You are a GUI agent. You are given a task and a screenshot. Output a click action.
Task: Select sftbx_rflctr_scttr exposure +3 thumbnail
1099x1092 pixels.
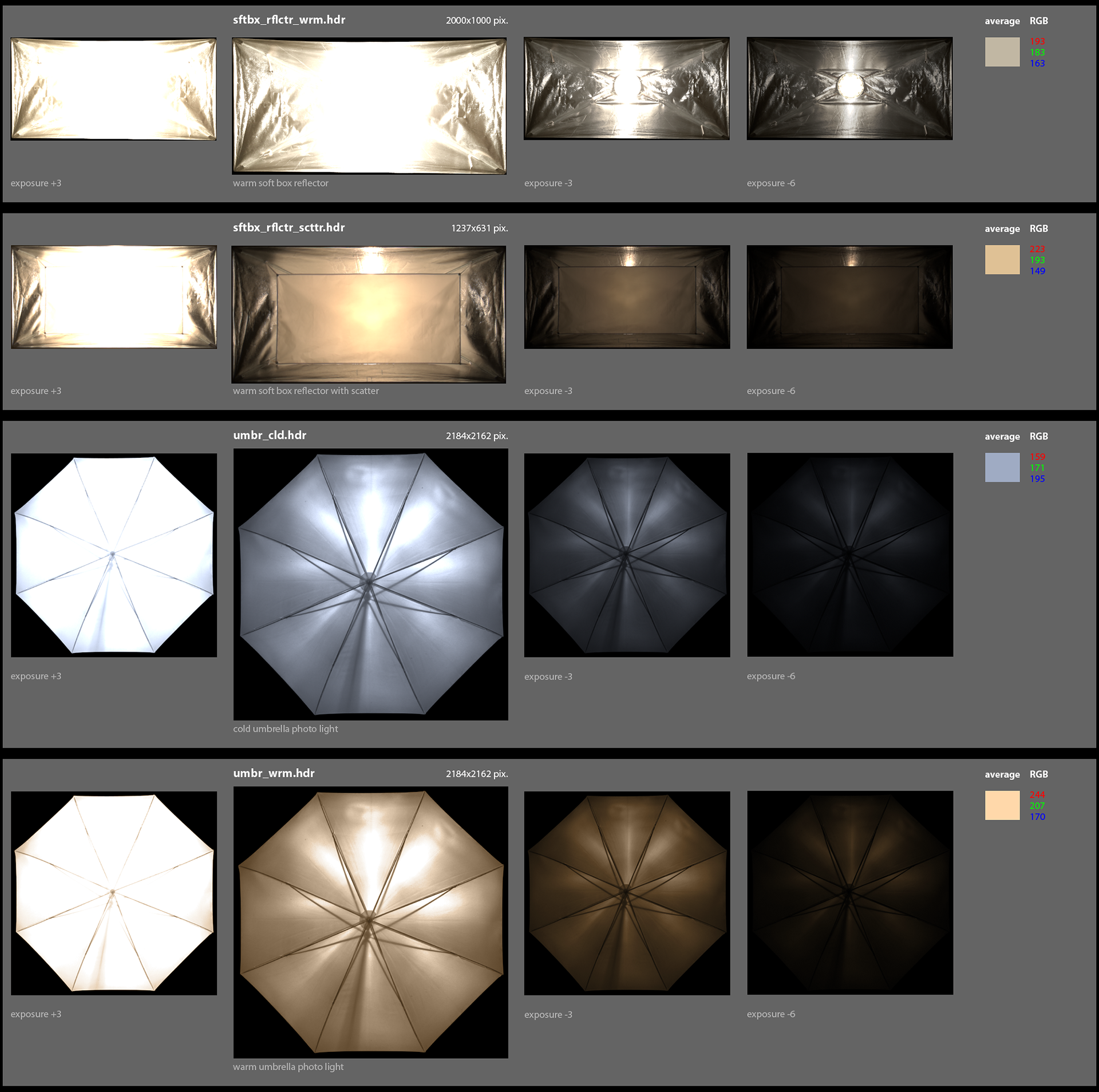click(114, 296)
